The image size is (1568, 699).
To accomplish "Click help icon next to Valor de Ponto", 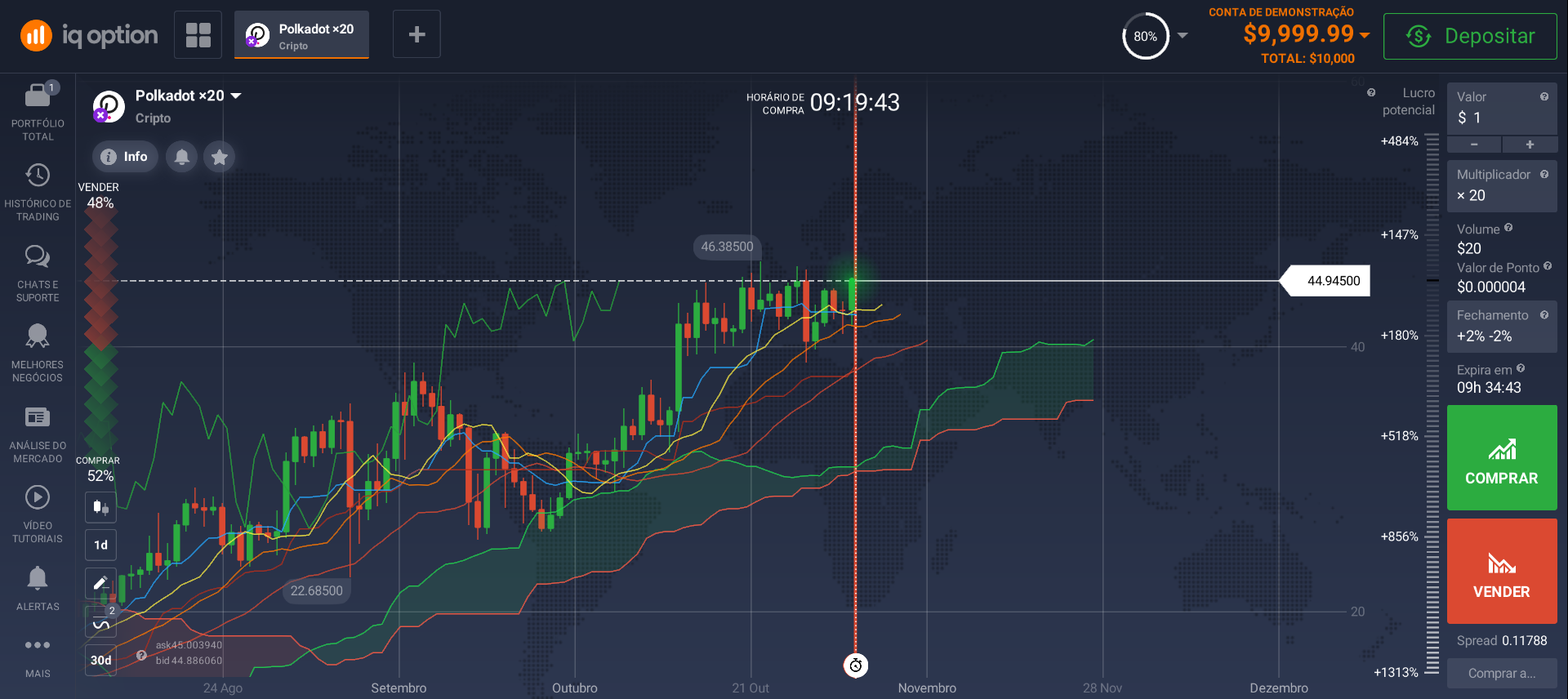I will coord(1548,266).
